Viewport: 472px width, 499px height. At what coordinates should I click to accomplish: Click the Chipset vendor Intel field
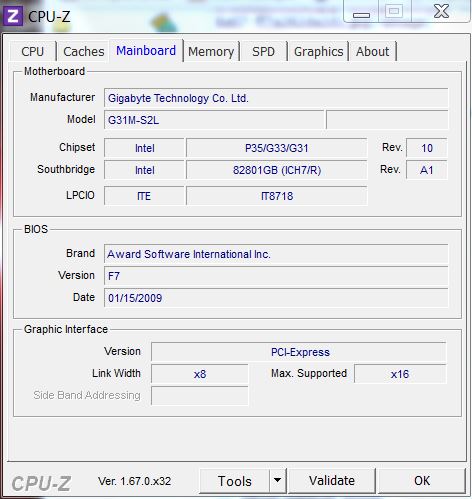coord(144,148)
